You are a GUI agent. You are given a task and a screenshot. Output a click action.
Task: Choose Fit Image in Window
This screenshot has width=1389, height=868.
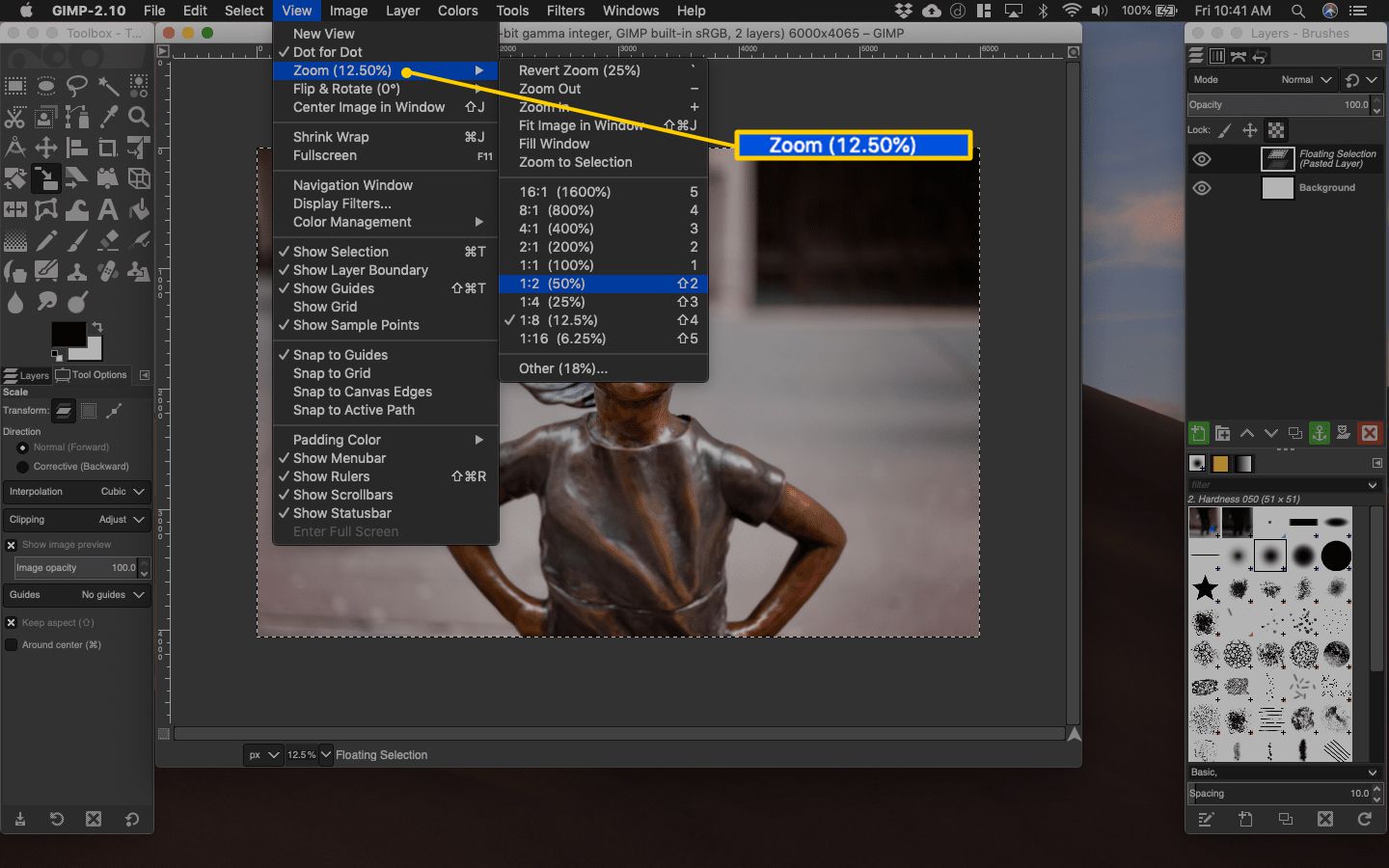coord(604,125)
